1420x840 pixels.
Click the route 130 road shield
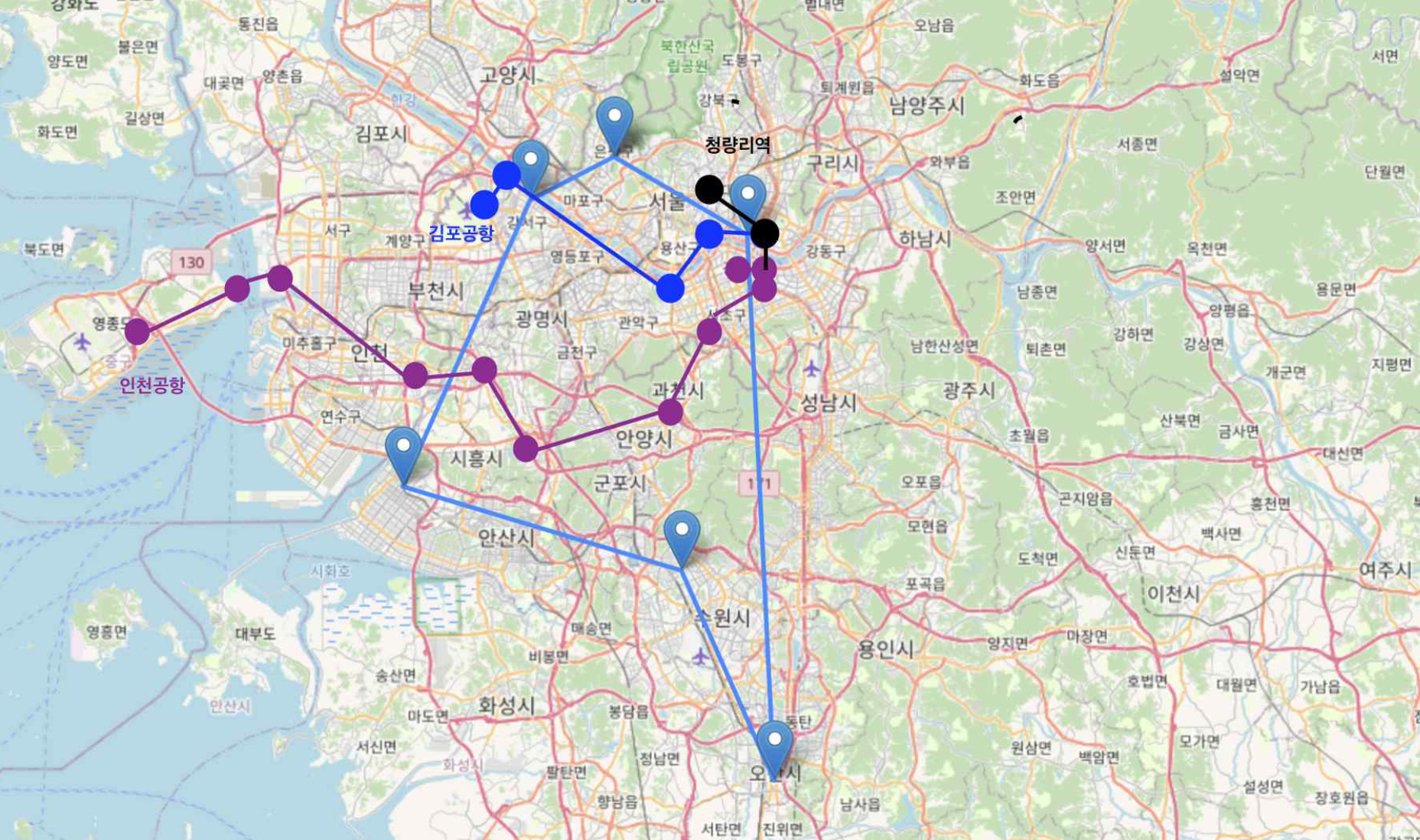coord(191,262)
